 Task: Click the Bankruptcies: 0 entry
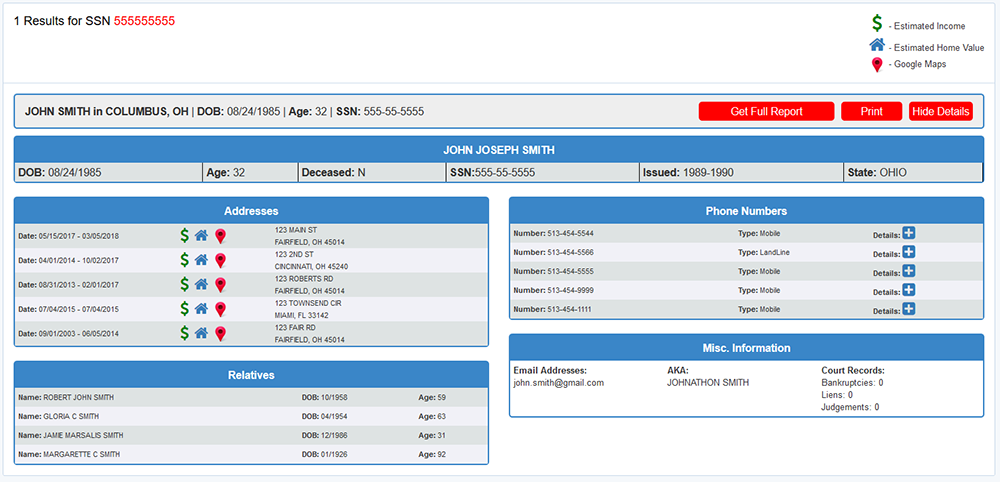point(852,383)
